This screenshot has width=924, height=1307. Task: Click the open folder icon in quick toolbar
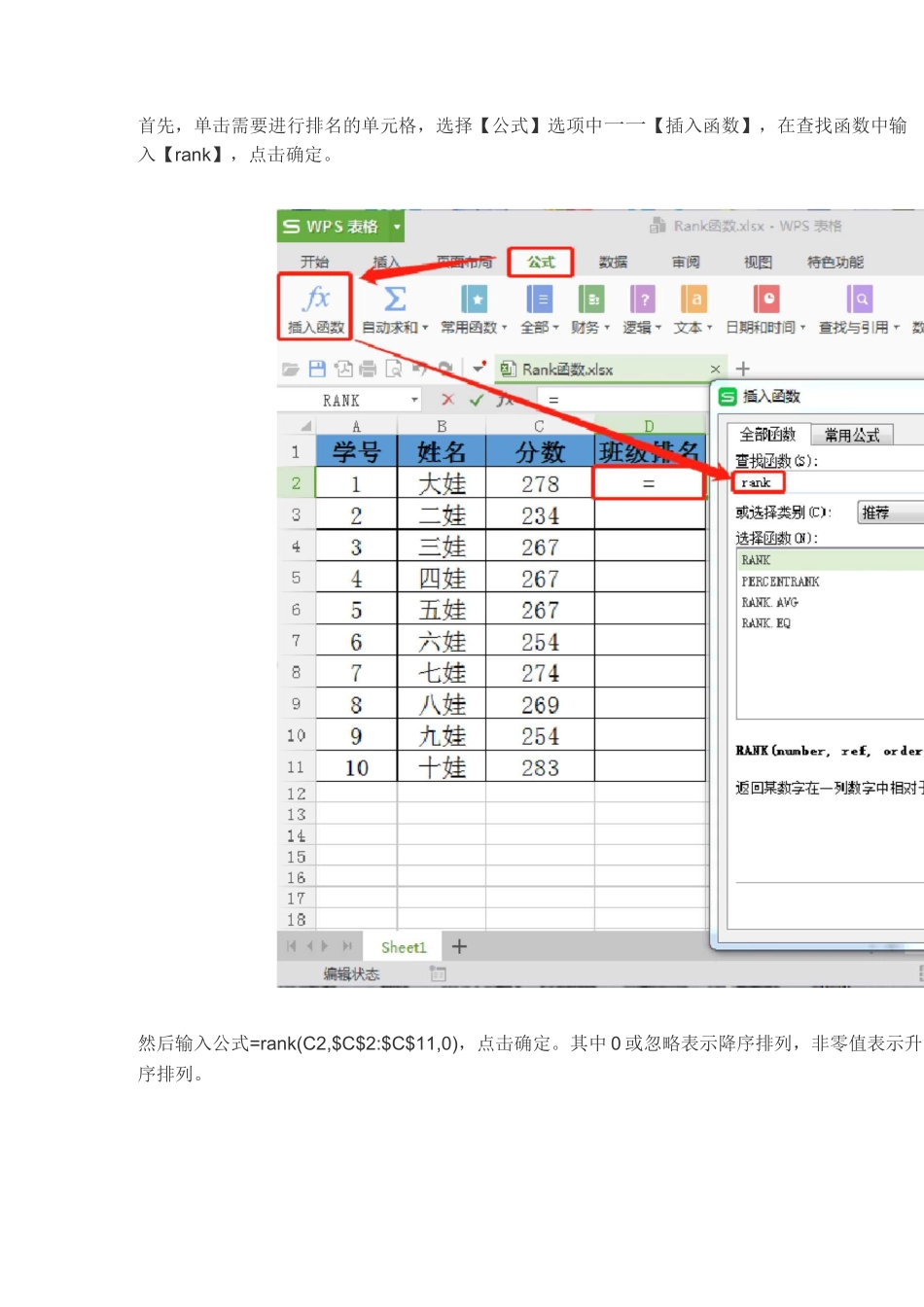click(x=291, y=370)
